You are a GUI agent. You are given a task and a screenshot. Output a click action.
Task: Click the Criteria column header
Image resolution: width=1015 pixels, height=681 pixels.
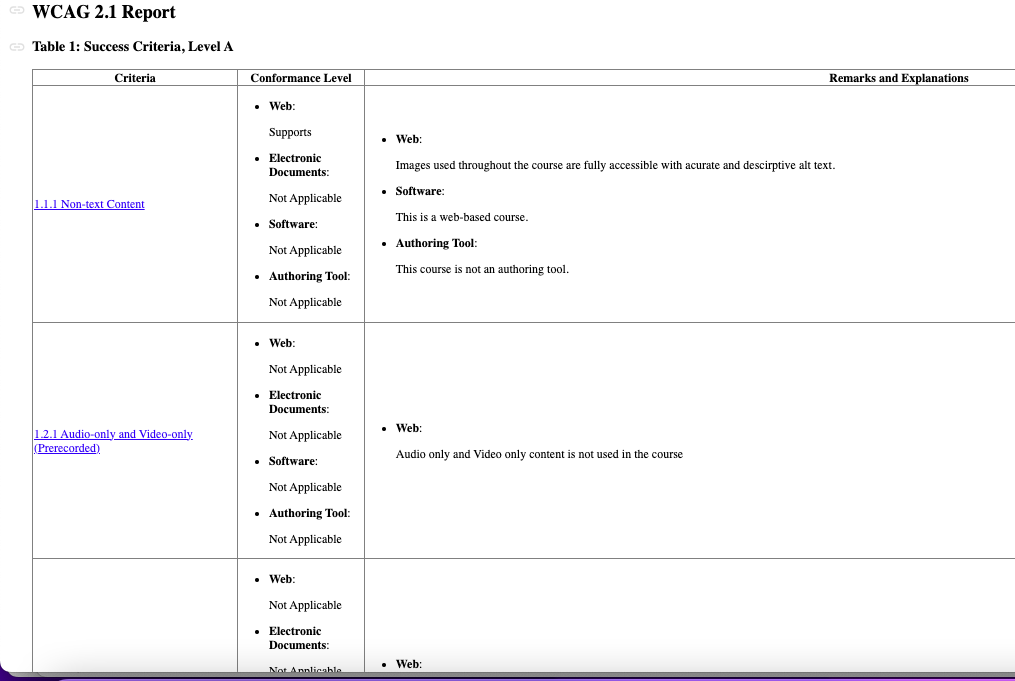pos(135,78)
